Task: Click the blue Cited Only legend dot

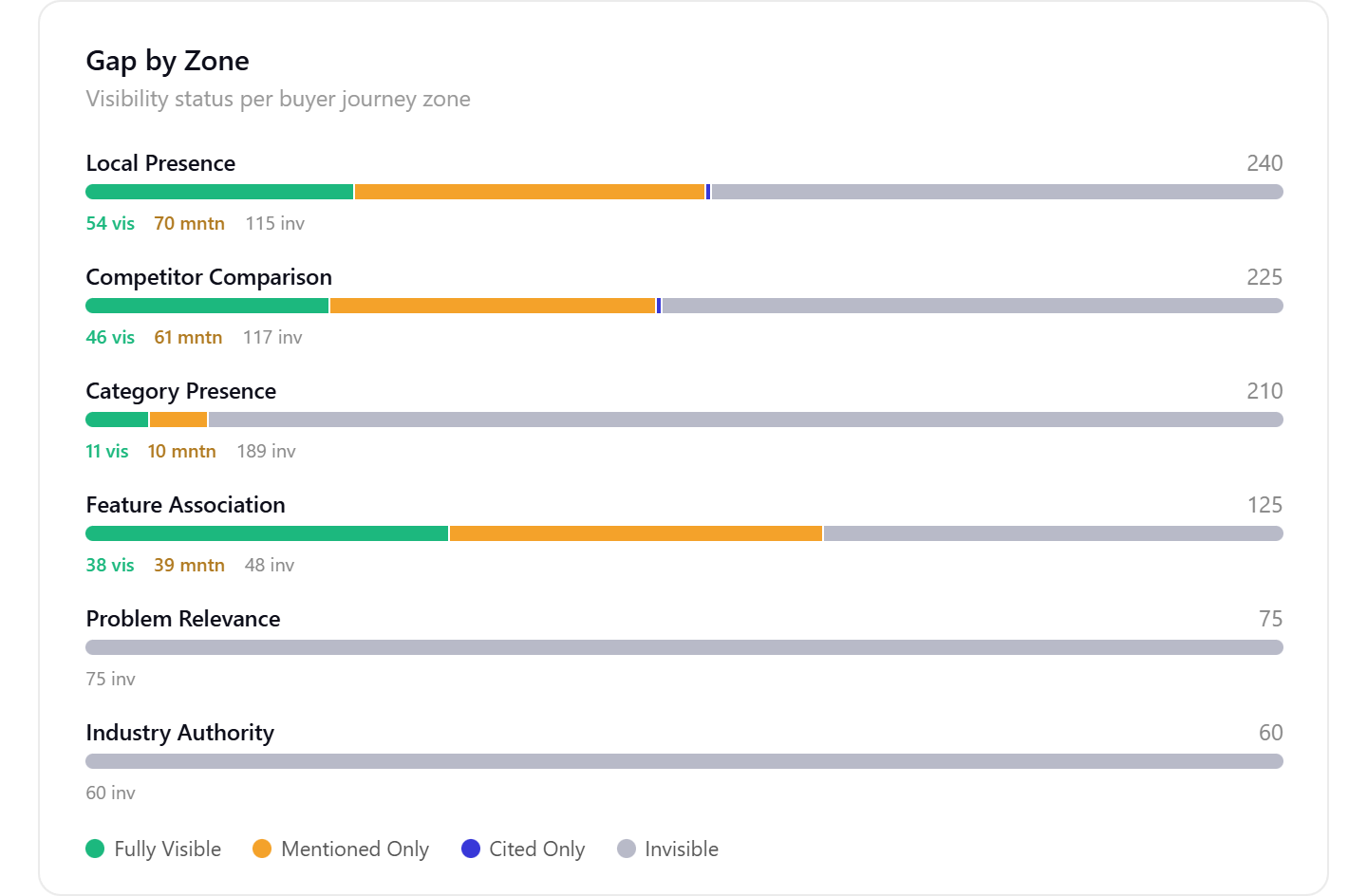Action: [x=471, y=849]
